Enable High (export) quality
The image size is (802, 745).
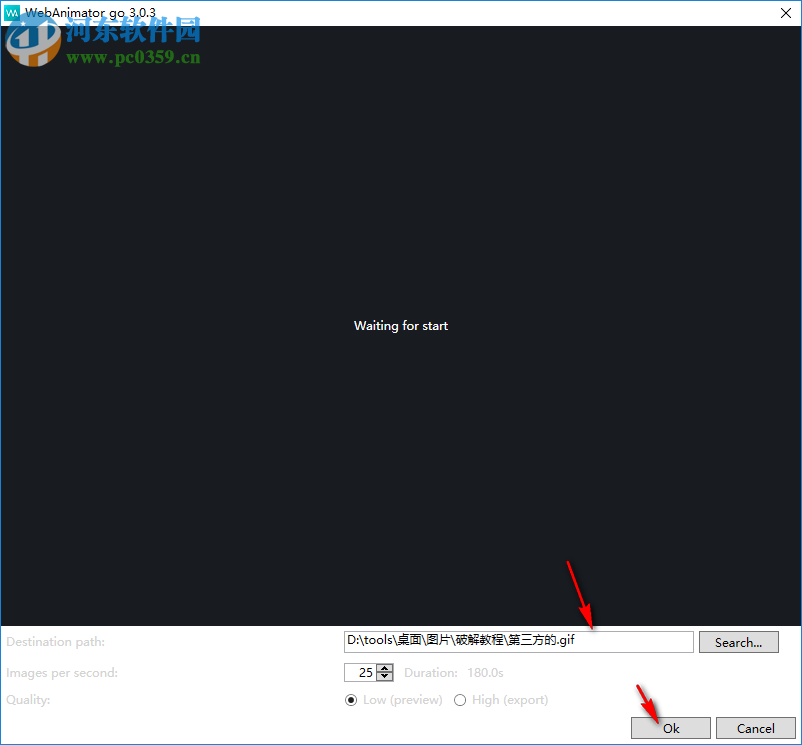(x=460, y=699)
